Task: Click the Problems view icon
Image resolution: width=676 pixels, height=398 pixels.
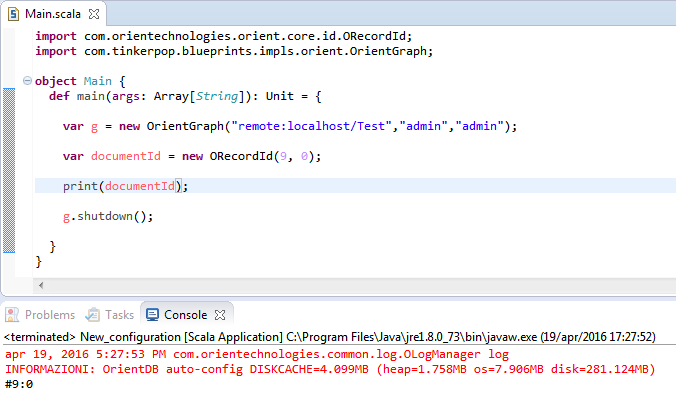Action: [12, 315]
